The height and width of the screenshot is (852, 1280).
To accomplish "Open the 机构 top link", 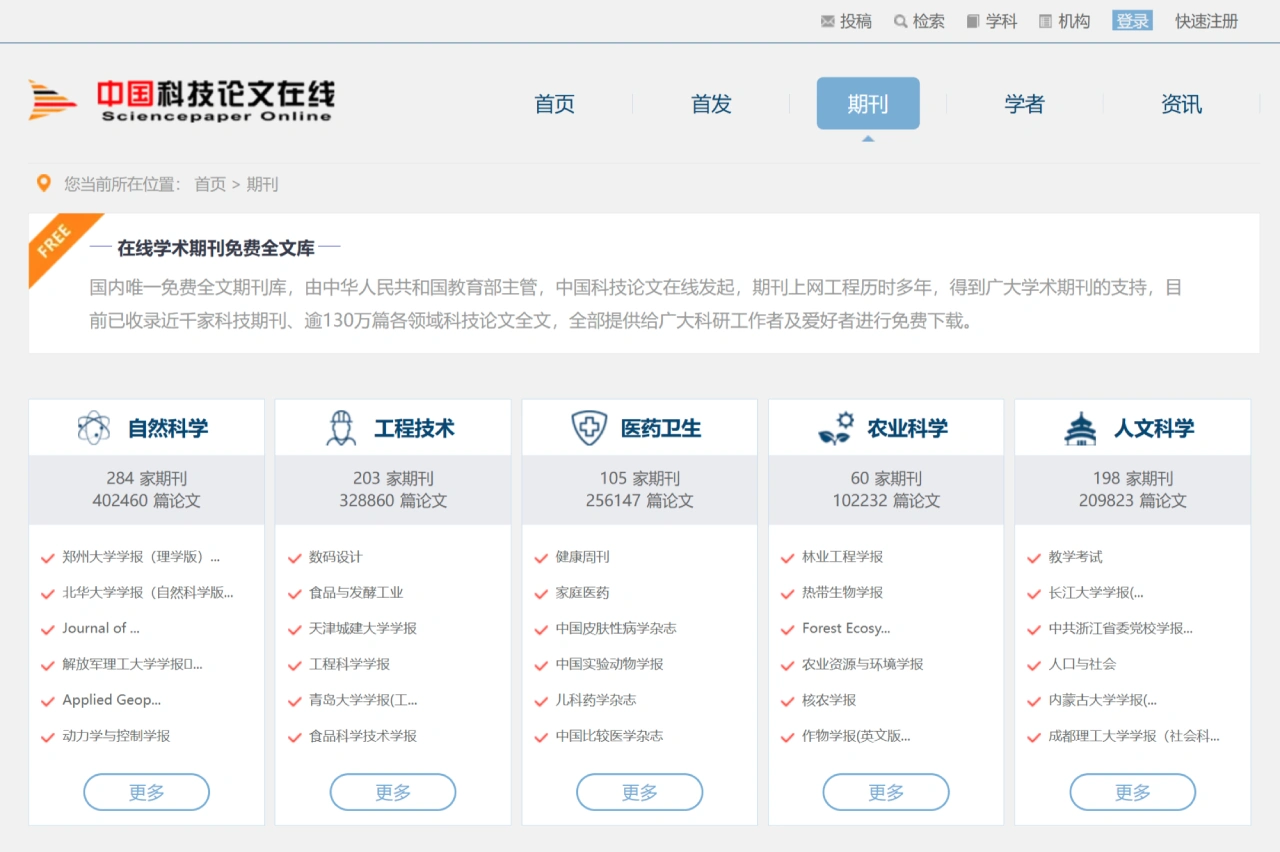I will 1074,21.
